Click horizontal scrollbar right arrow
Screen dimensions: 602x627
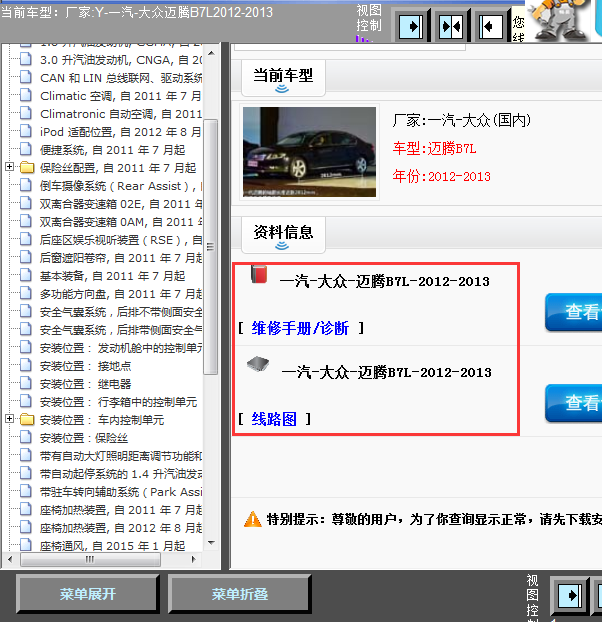[194, 559]
